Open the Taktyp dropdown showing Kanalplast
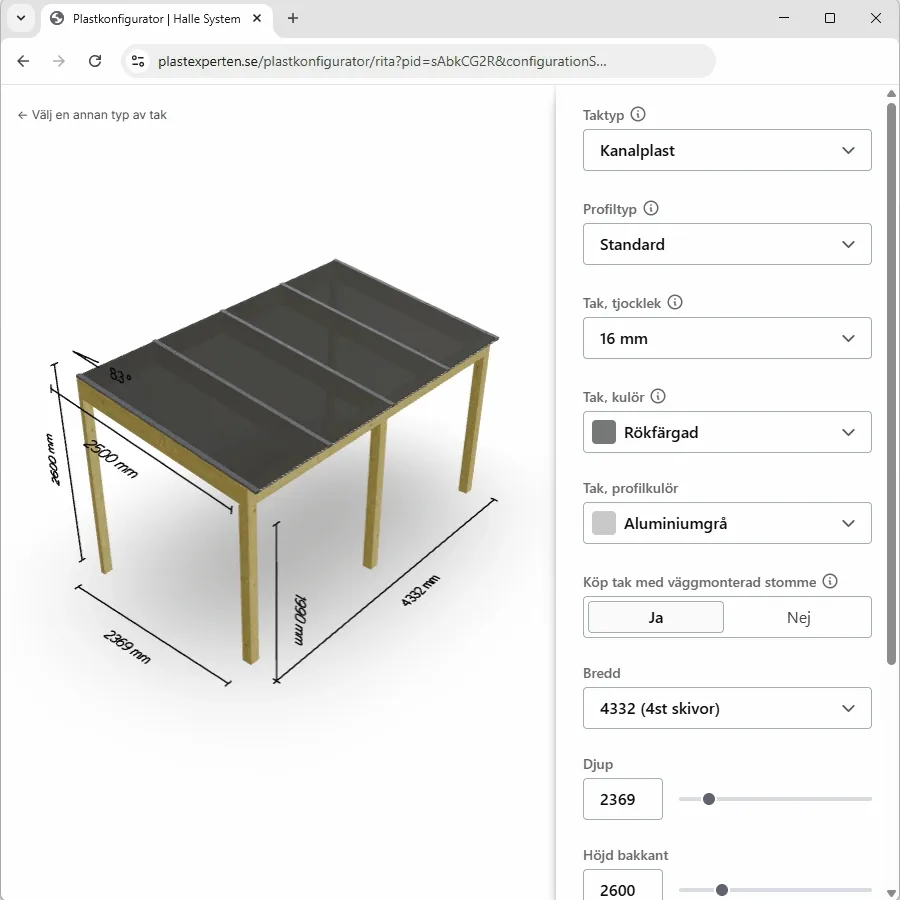The image size is (900, 900). click(727, 150)
